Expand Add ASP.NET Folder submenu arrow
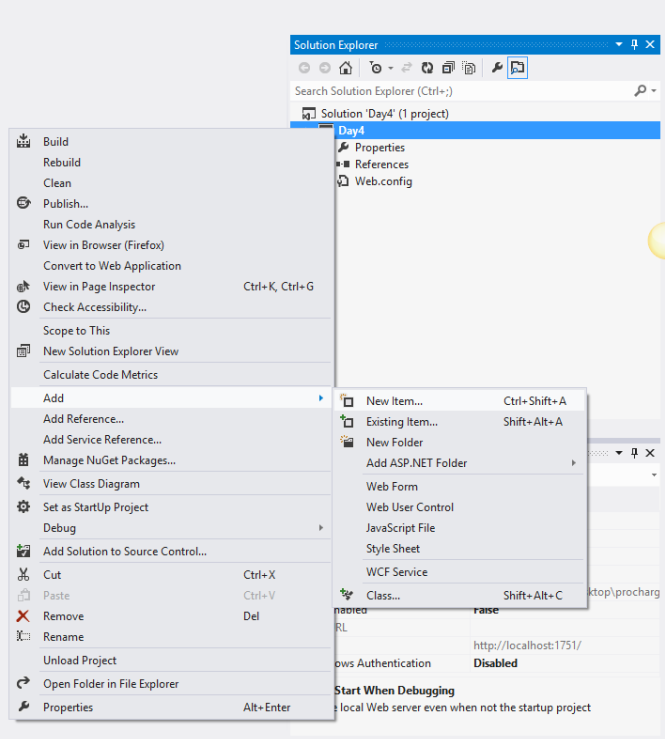Screen dimensions: 665x739 pyautogui.click(x=574, y=463)
